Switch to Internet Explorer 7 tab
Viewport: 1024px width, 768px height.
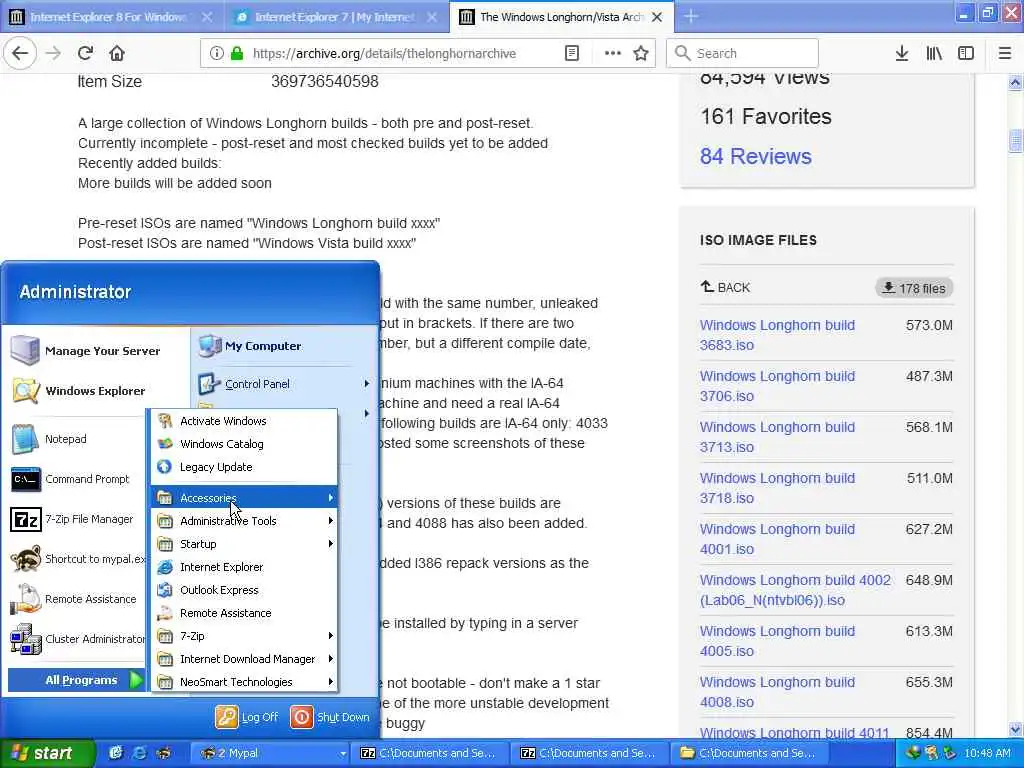click(x=336, y=17)
